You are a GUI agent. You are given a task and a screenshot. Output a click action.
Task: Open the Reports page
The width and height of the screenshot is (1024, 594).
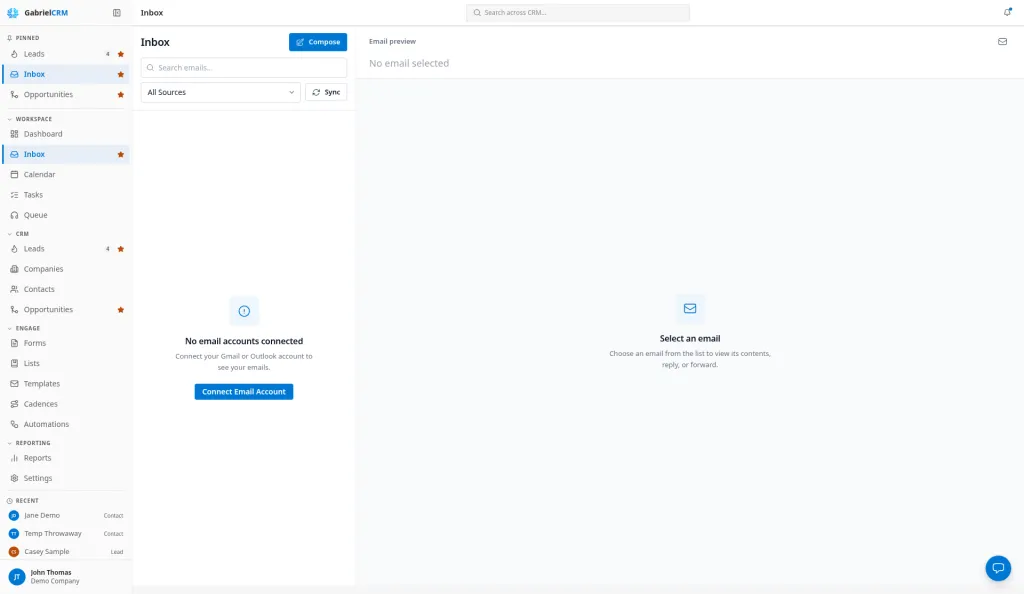[x=65, y=458]
